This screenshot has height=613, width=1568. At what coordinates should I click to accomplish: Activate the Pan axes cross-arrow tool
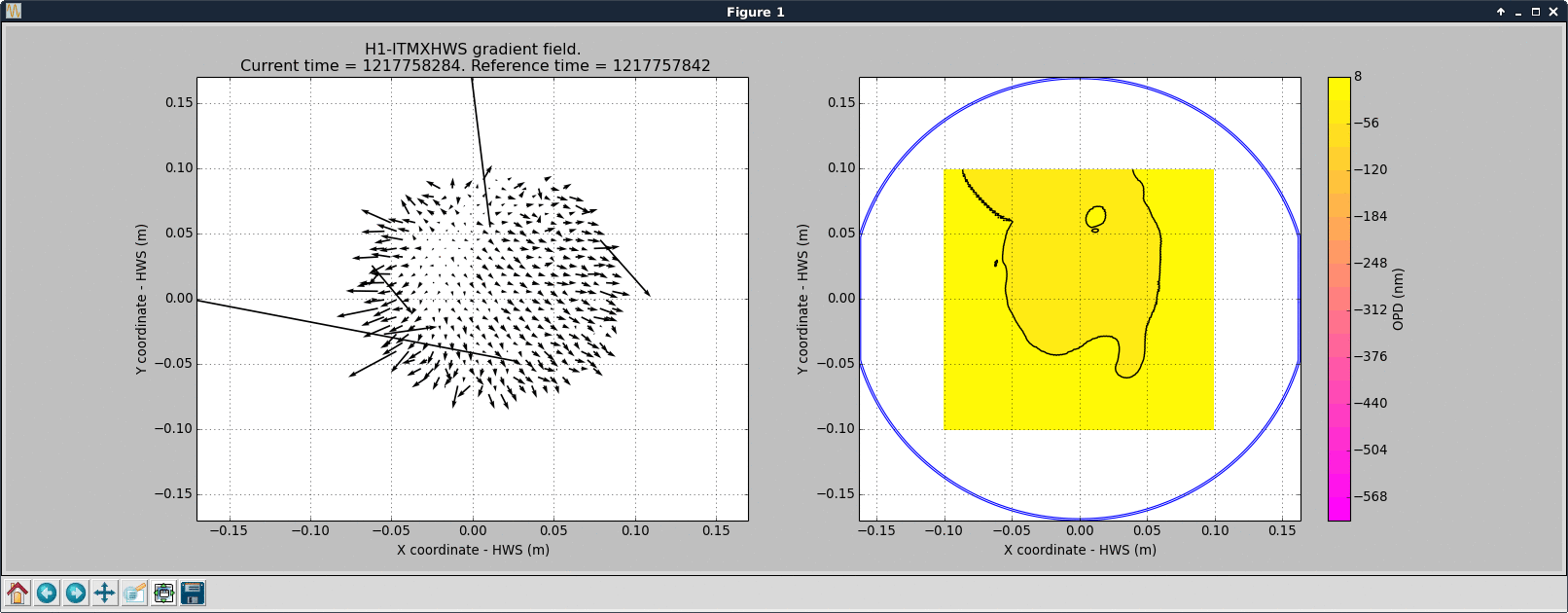pos(105,593)
